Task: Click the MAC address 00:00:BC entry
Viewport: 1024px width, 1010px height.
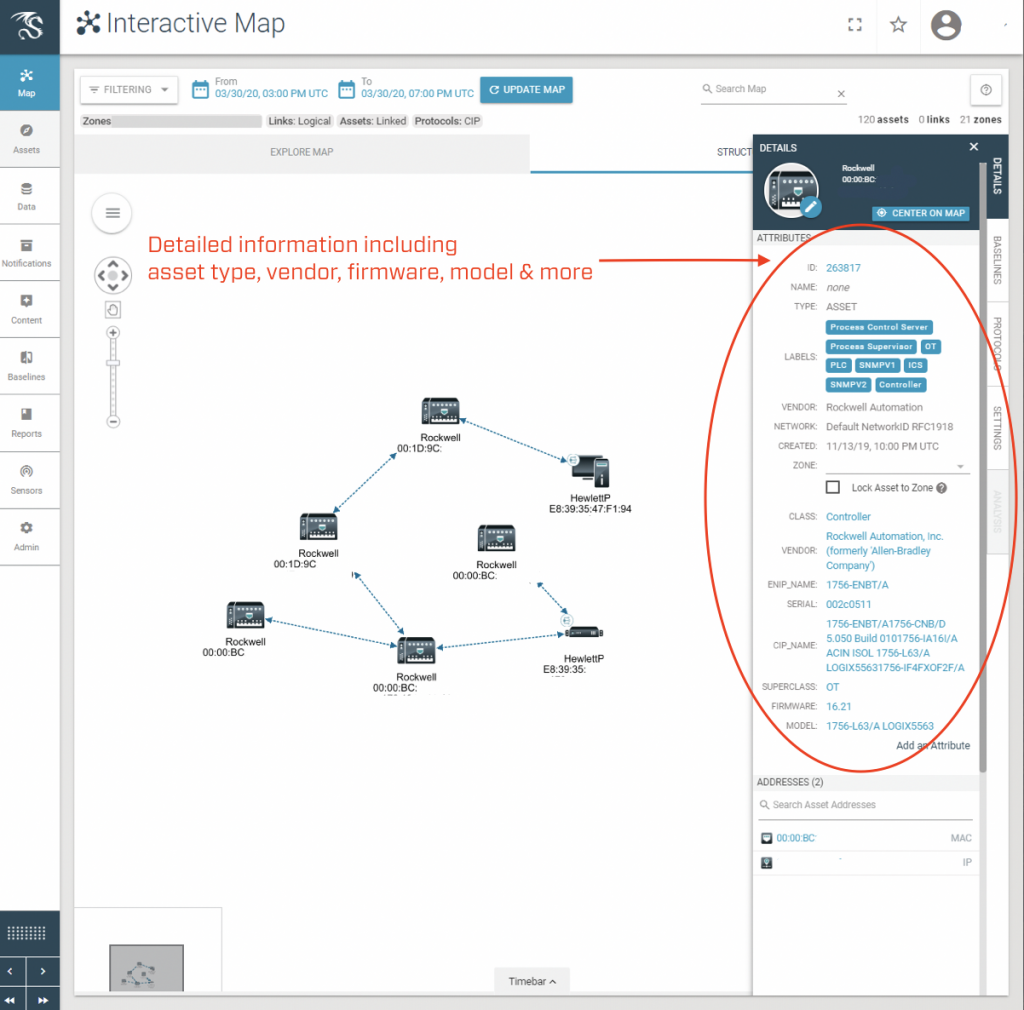Action: tap(795, 838)
